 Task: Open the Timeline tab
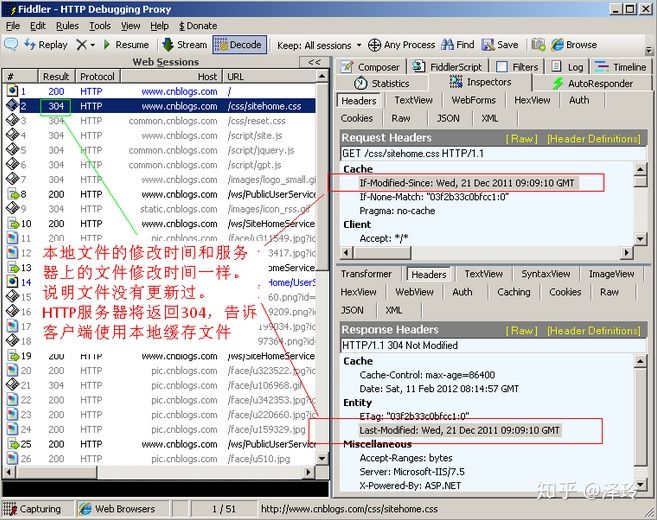[x=621, y=67]
